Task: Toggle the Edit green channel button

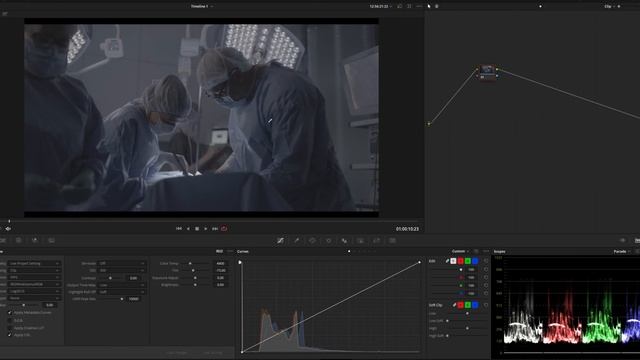Action: (468, 261)
